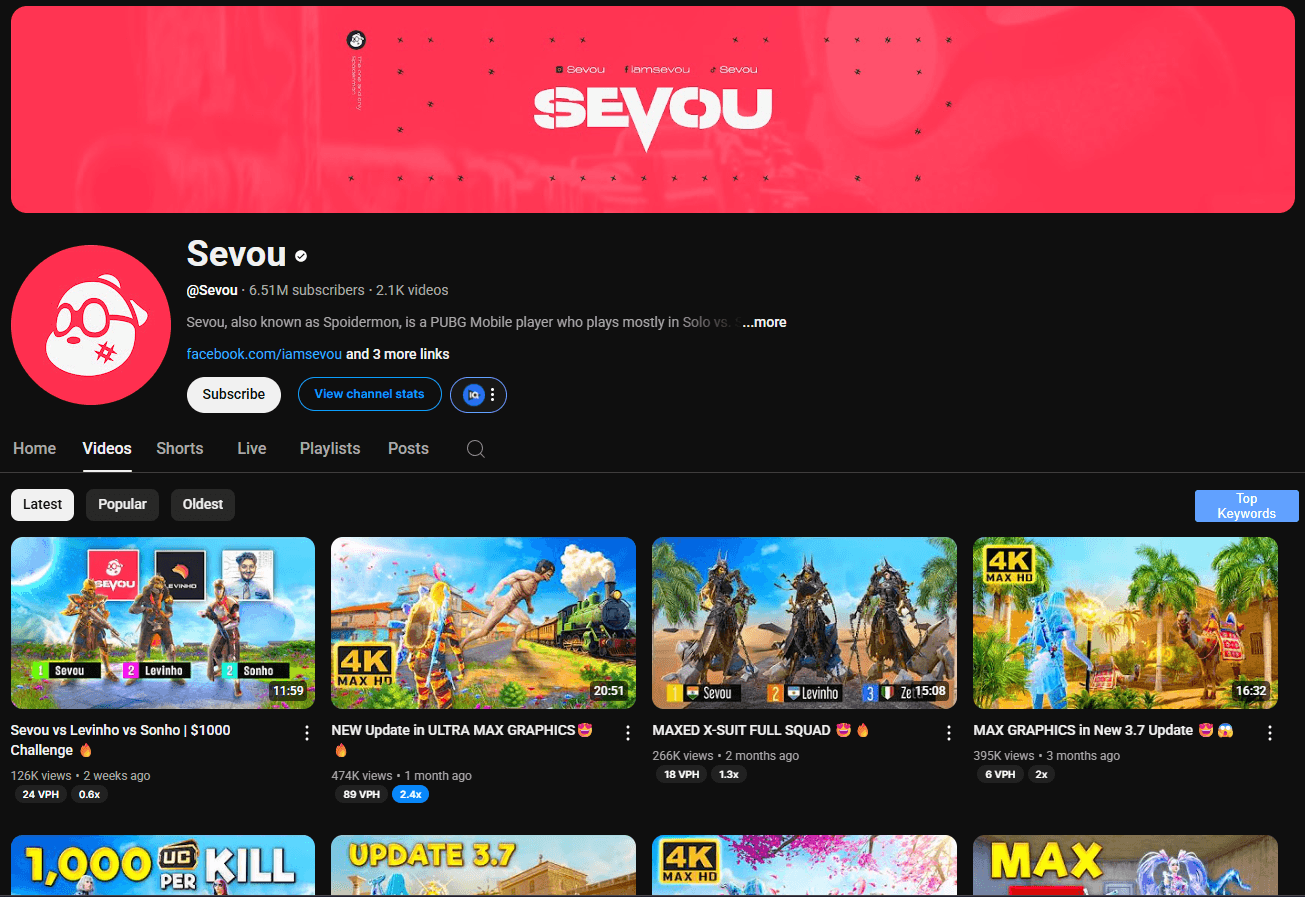The height and width of the screenshot is (897, 1305).
Task: Click the '6 VPH' badge
Action: pos(1000,774)
